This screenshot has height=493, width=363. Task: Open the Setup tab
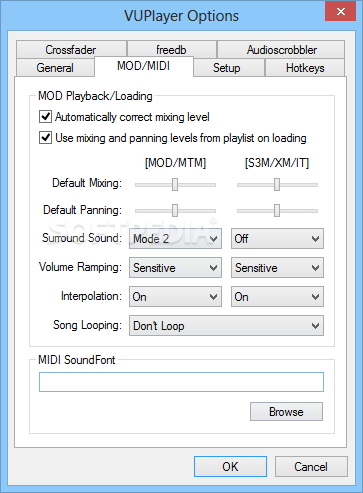pyautogui.click(x=229, y=68)
